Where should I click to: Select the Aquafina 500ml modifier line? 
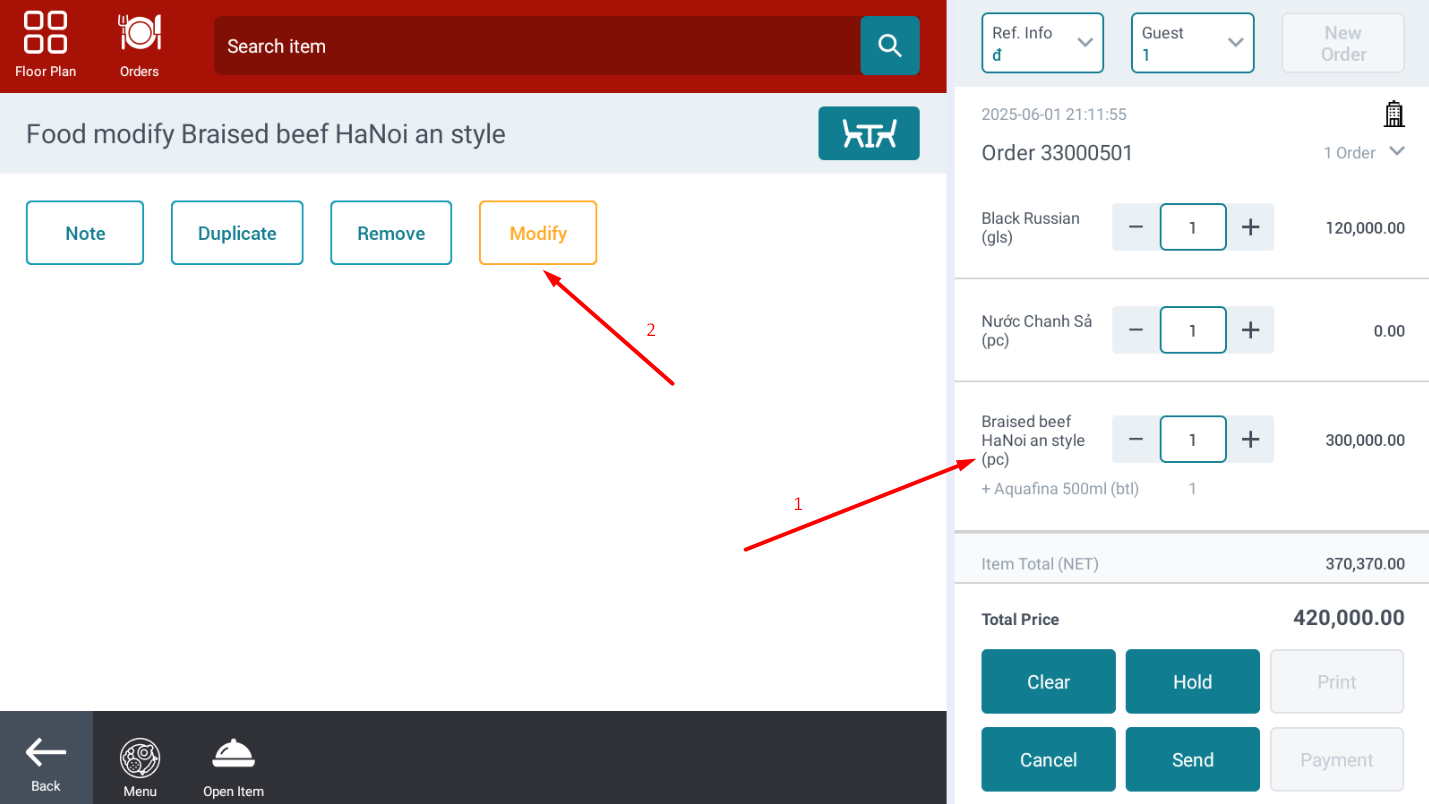[x=1060, y=489]
